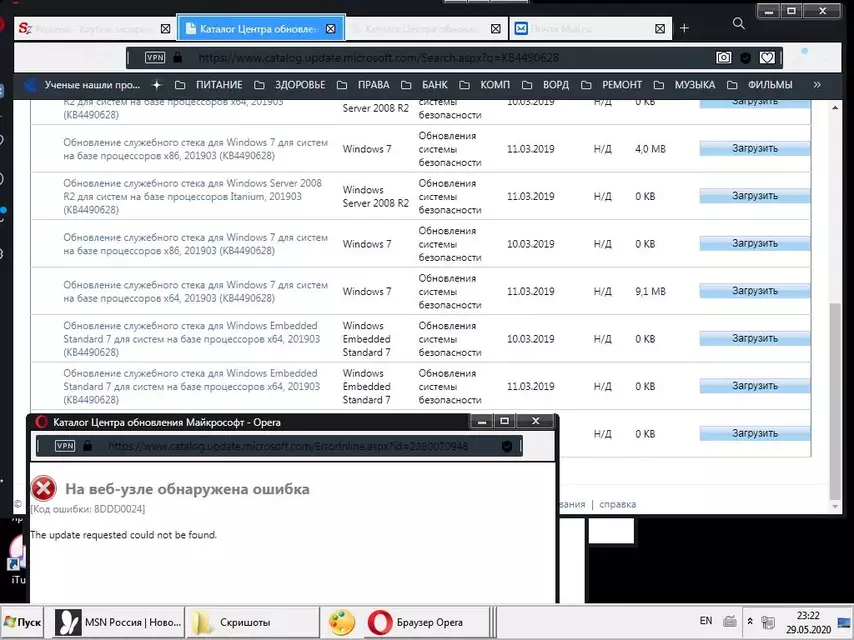Viewport: 854px width, 640px height.
Task: Switch to the Mail.ru tab
Action: click(x=590, y=28)
